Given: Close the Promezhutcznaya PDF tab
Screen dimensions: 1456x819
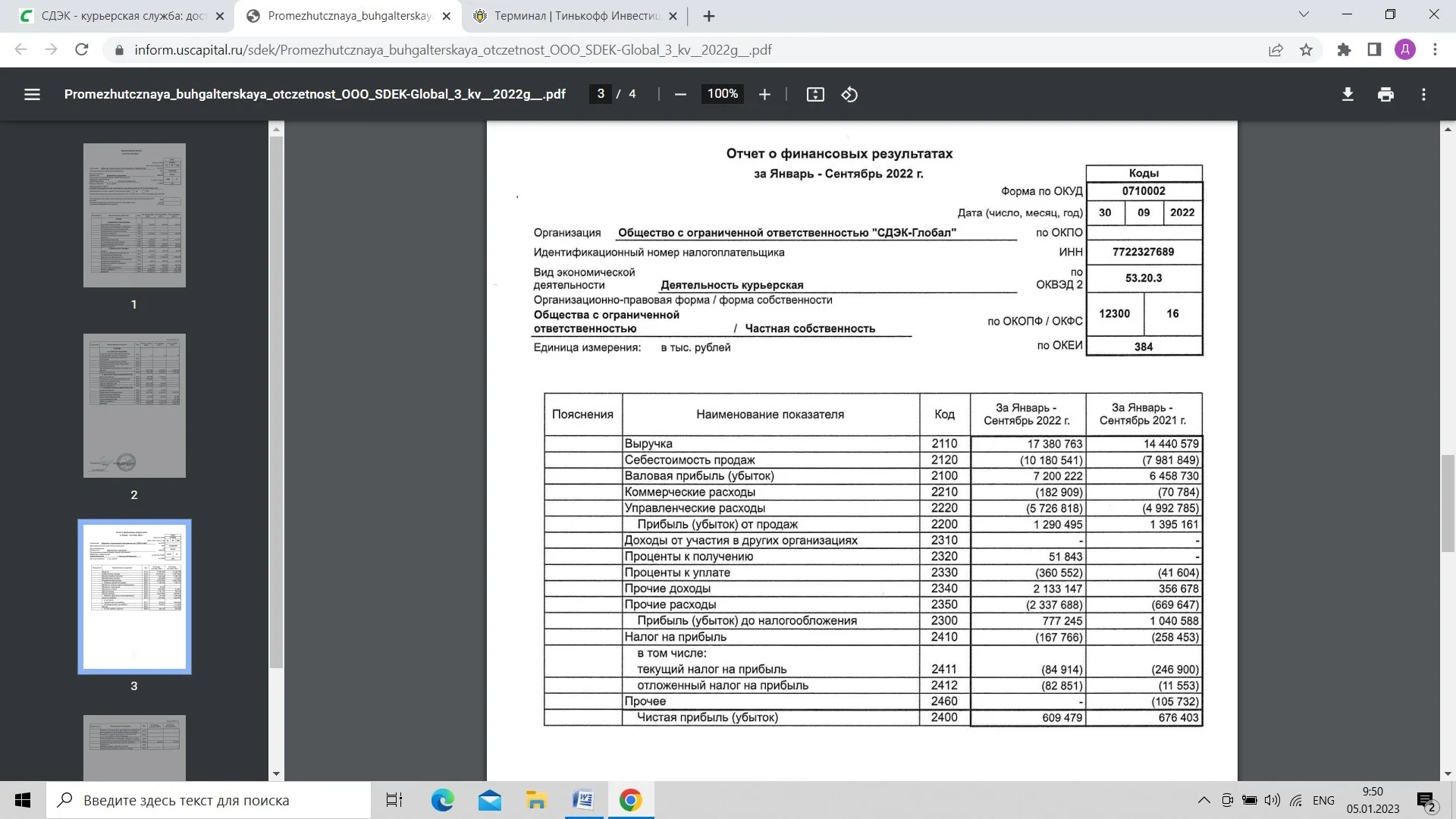Looking at the screenshot, I should pyautogui.click(x=447, y=16).
